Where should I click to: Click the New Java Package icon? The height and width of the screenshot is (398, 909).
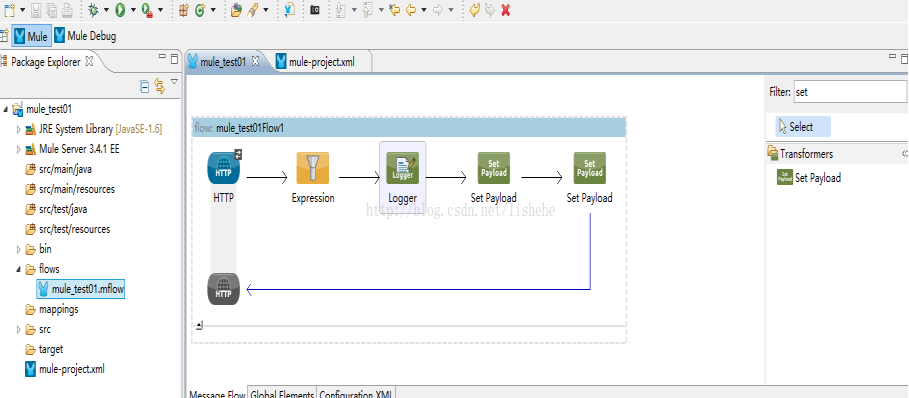tap(183, 10)
